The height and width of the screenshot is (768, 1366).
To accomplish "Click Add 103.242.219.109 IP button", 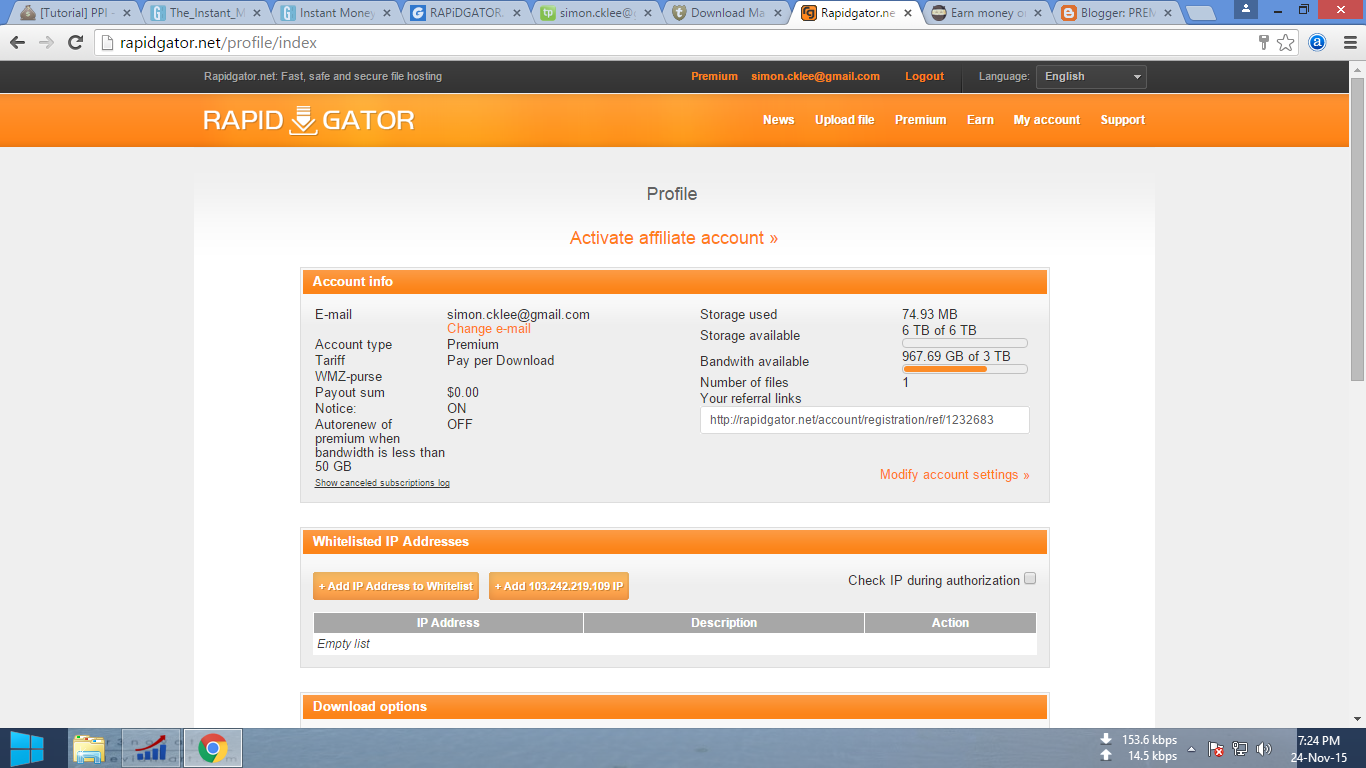I will pyautogui.click(x=559, y=586).
